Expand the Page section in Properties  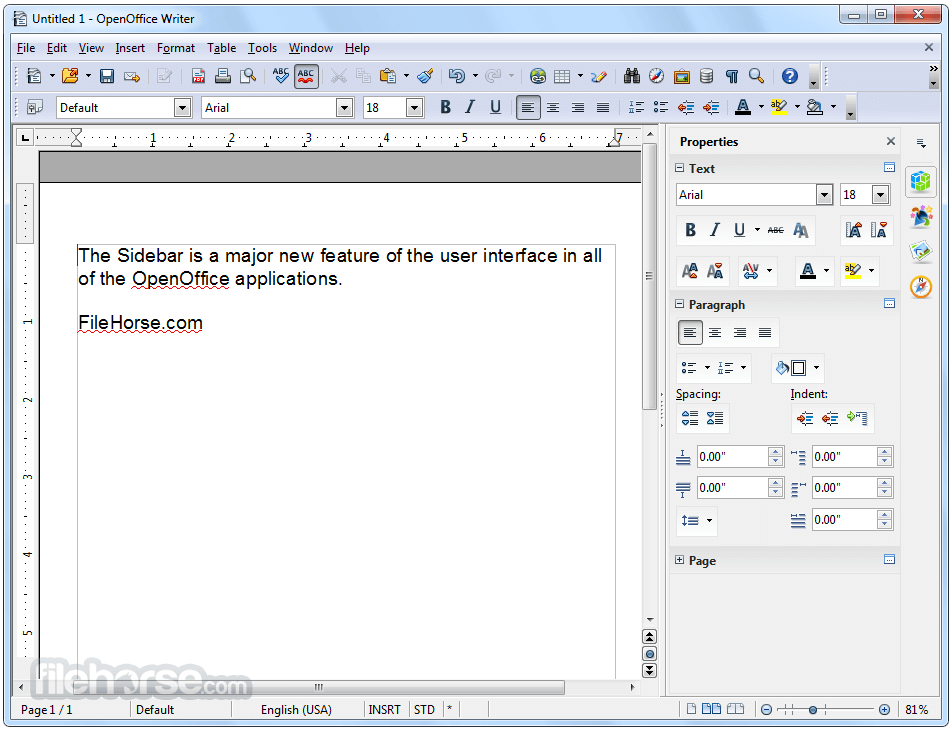679,560
